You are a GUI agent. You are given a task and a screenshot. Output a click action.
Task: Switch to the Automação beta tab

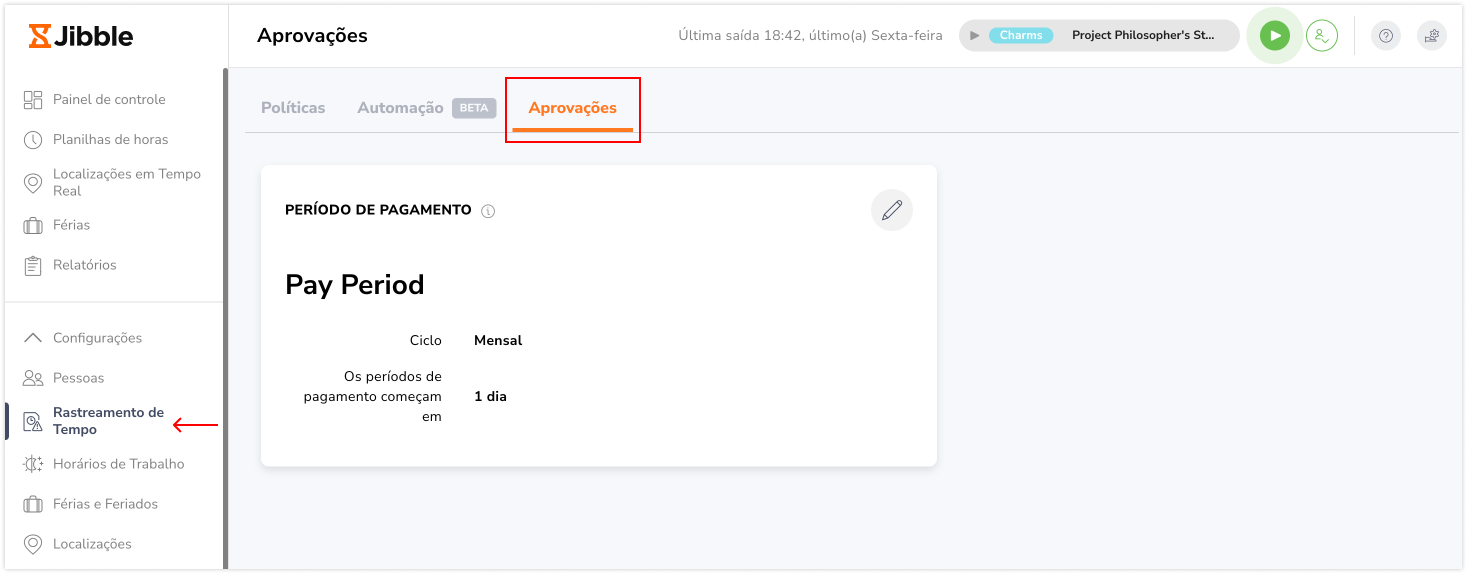(x=426, y=108)
